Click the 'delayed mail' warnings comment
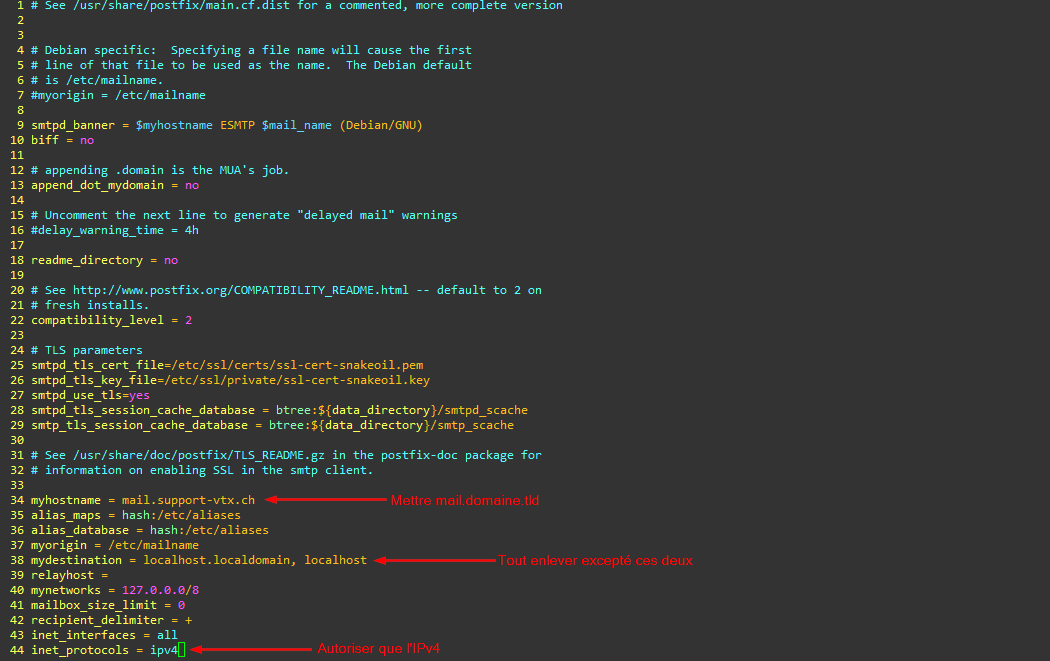The height and width of the screenshot is (661, 1050). (244, 215)
